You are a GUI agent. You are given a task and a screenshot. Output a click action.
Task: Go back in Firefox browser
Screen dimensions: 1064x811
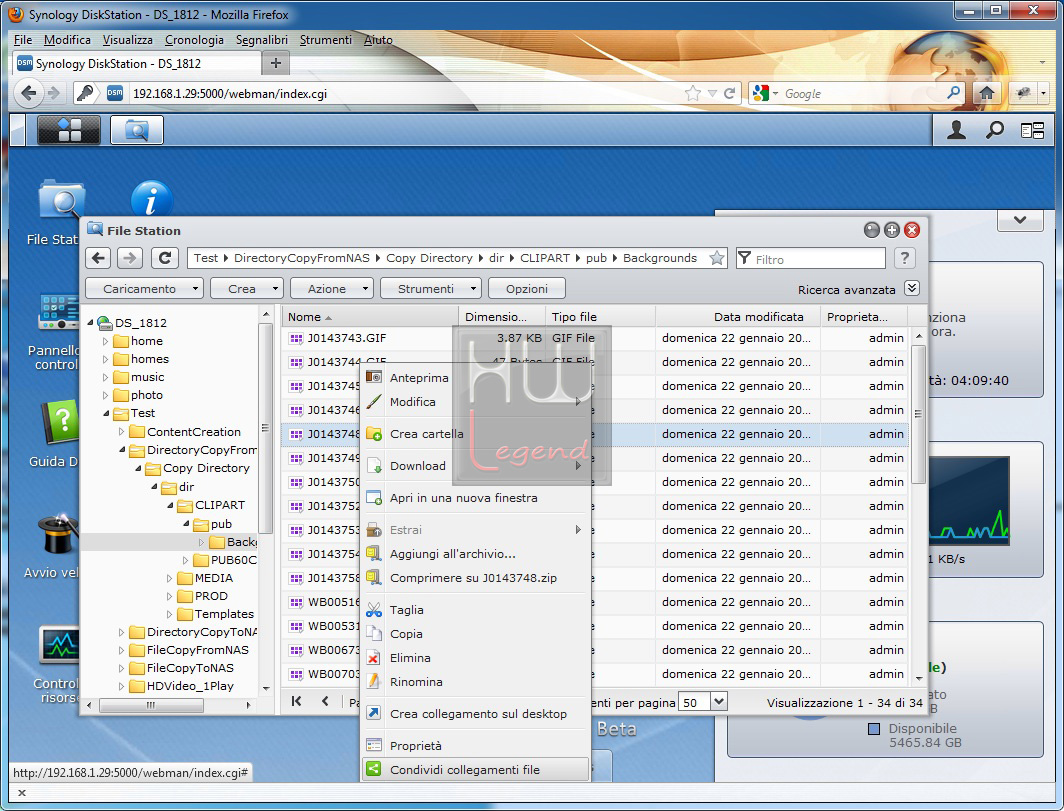(x=28, y=93)
